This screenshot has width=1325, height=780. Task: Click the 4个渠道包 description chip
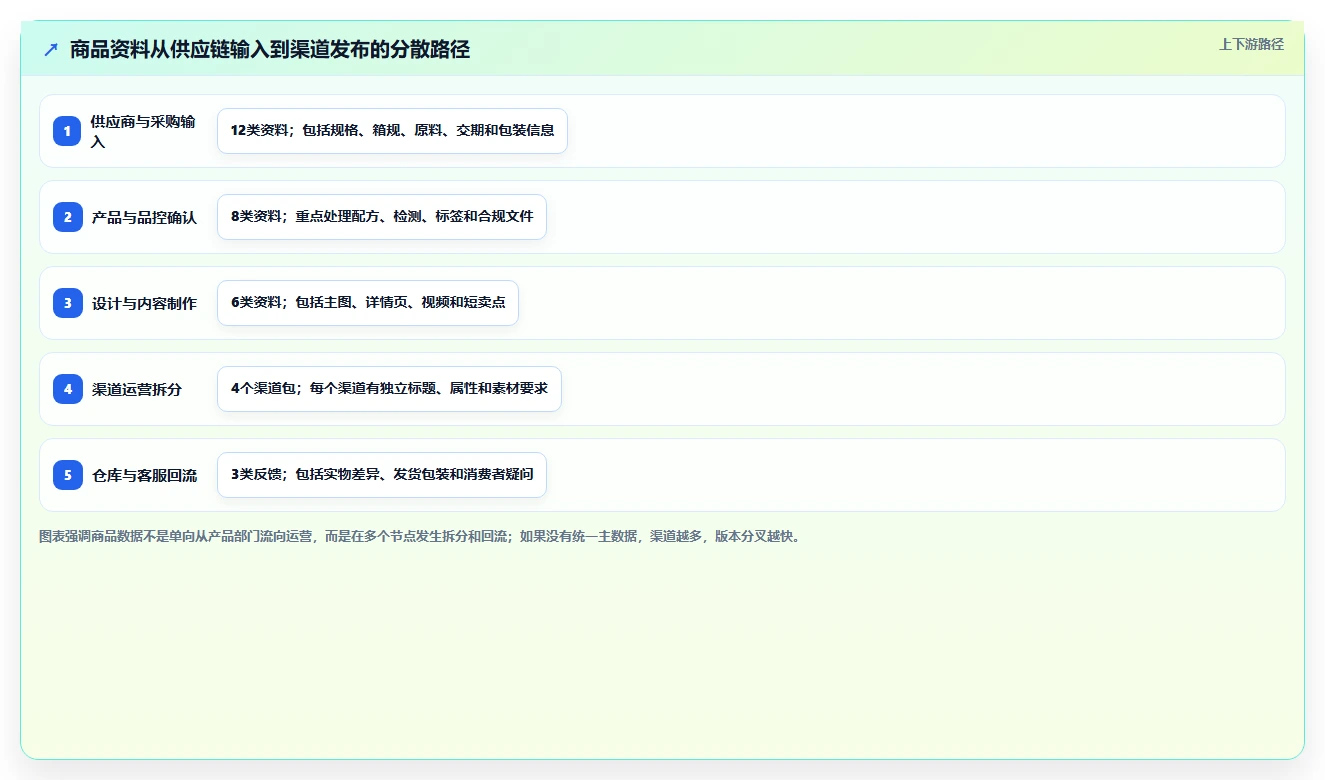[389, 389]
